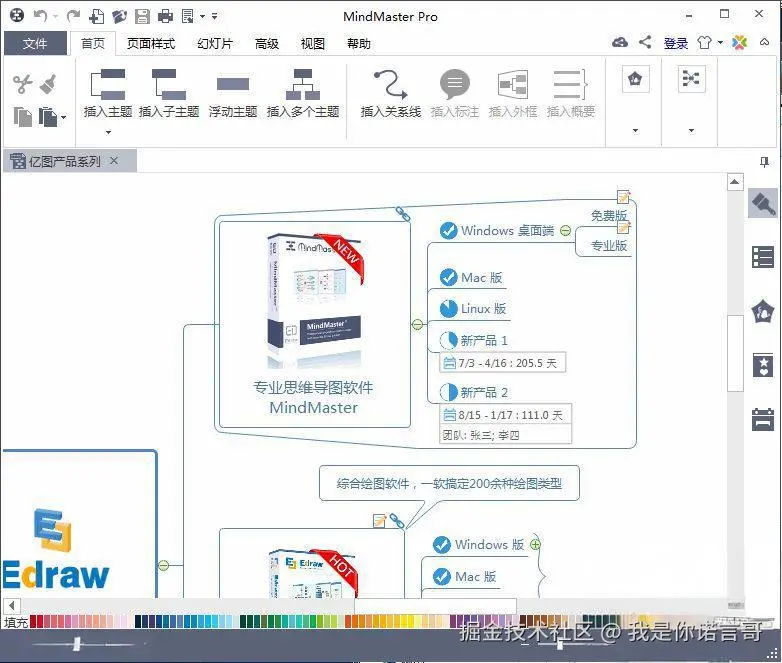
Task: Open the format brush side panel
Action: [763, 204]
